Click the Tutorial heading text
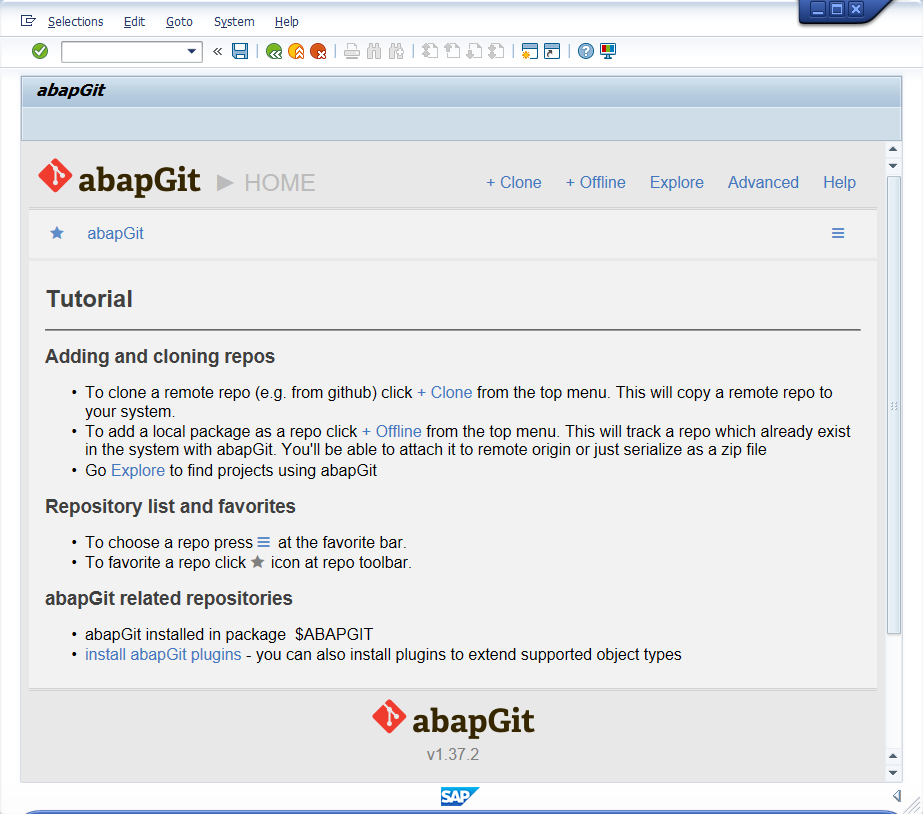The image size is (923, 814). click(x=89, y=299)
